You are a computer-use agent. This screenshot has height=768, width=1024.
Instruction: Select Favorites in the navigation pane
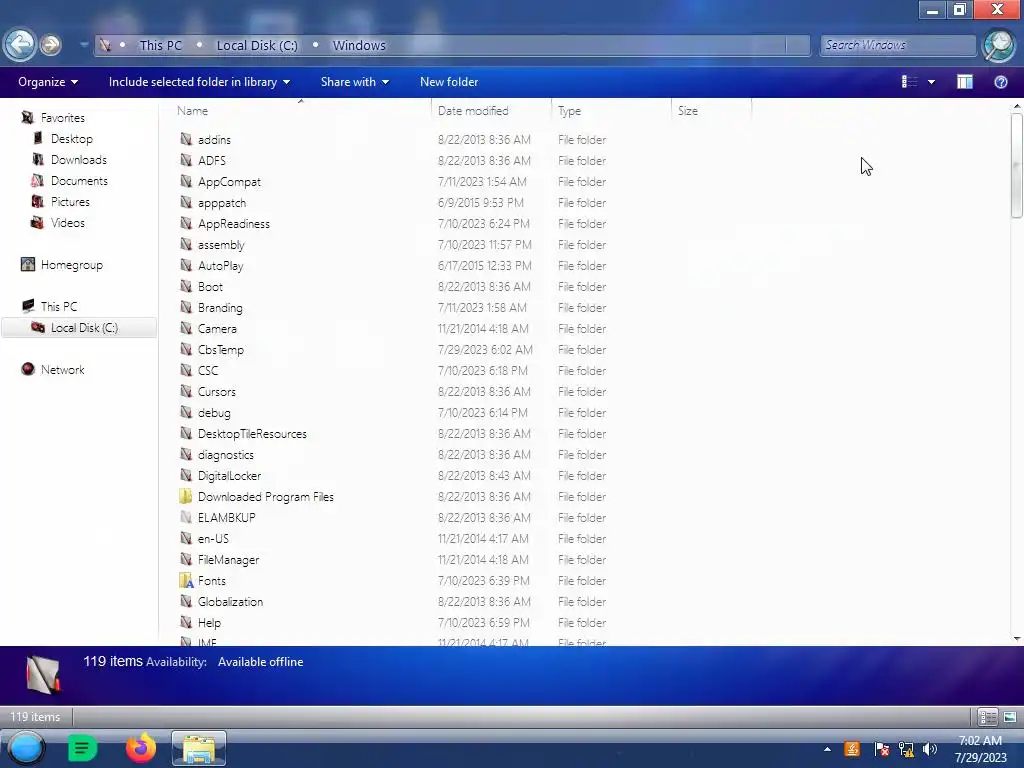63,118
